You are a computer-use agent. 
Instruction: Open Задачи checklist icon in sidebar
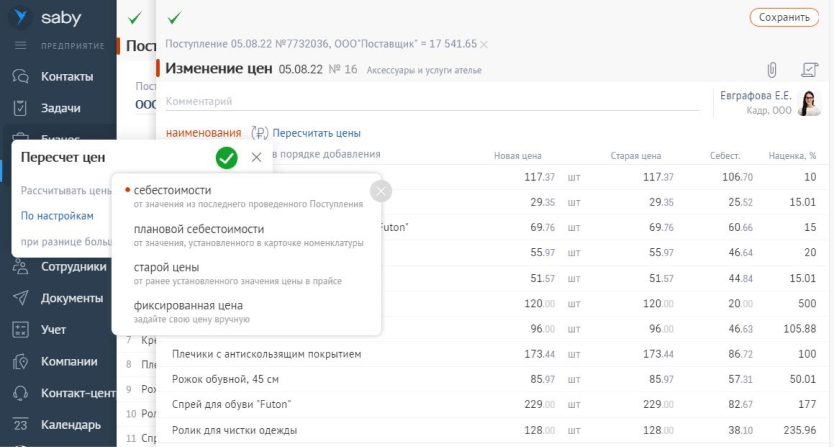20,108
